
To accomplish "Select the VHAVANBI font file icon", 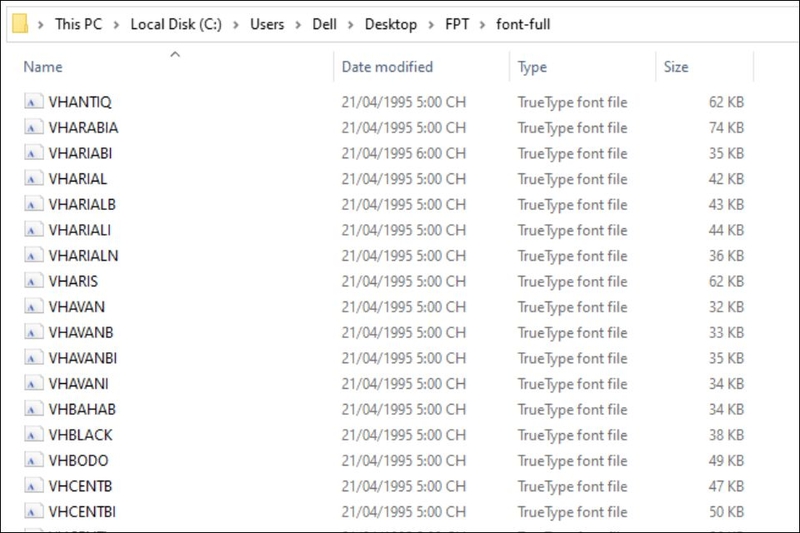I will click(x=33, y=358).
